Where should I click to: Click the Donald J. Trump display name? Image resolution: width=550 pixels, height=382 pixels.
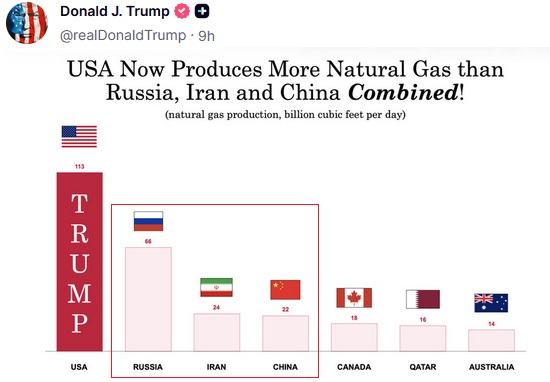pos(115,11)
